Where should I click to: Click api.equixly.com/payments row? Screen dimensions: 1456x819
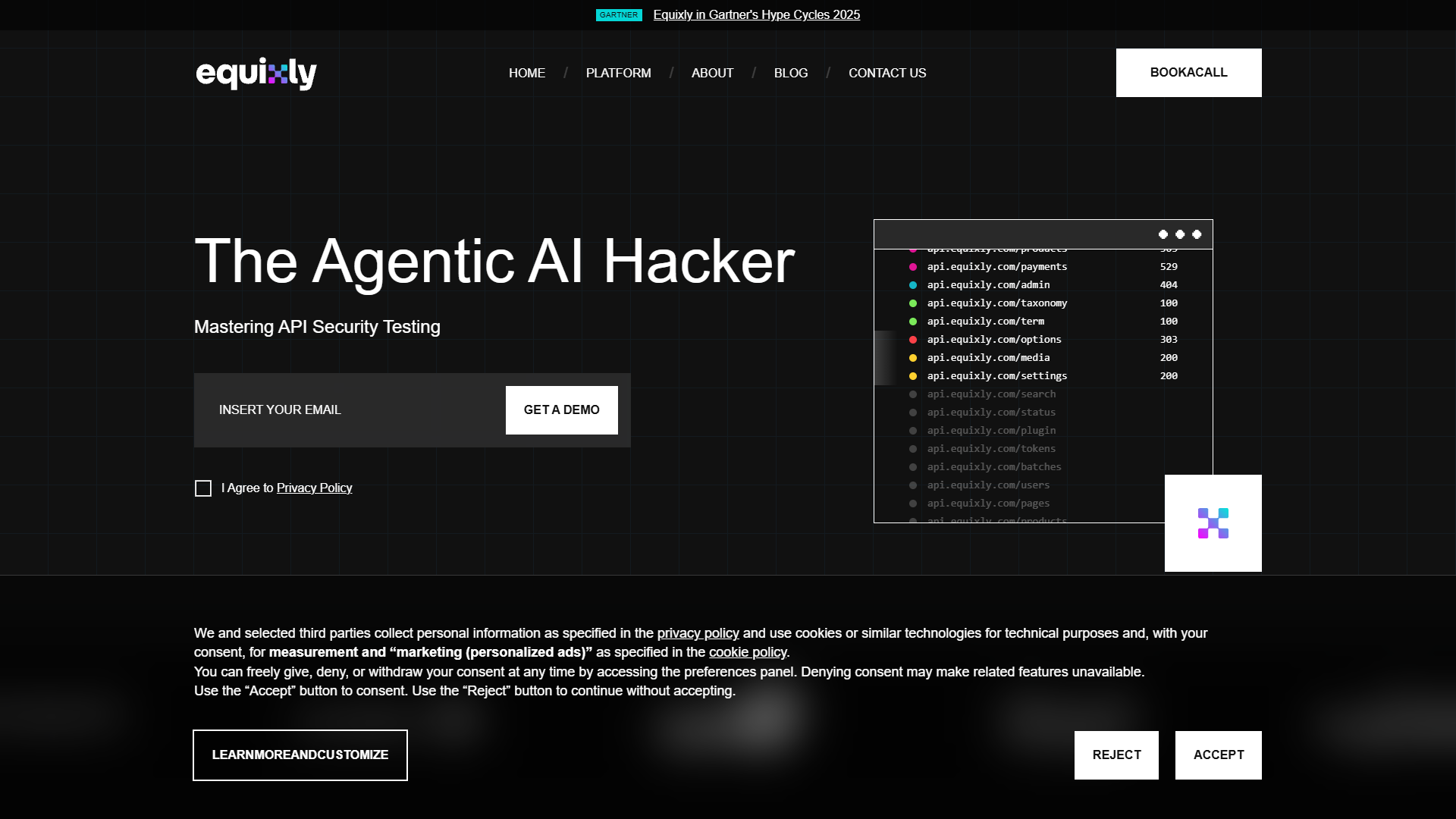point(1043,267)
